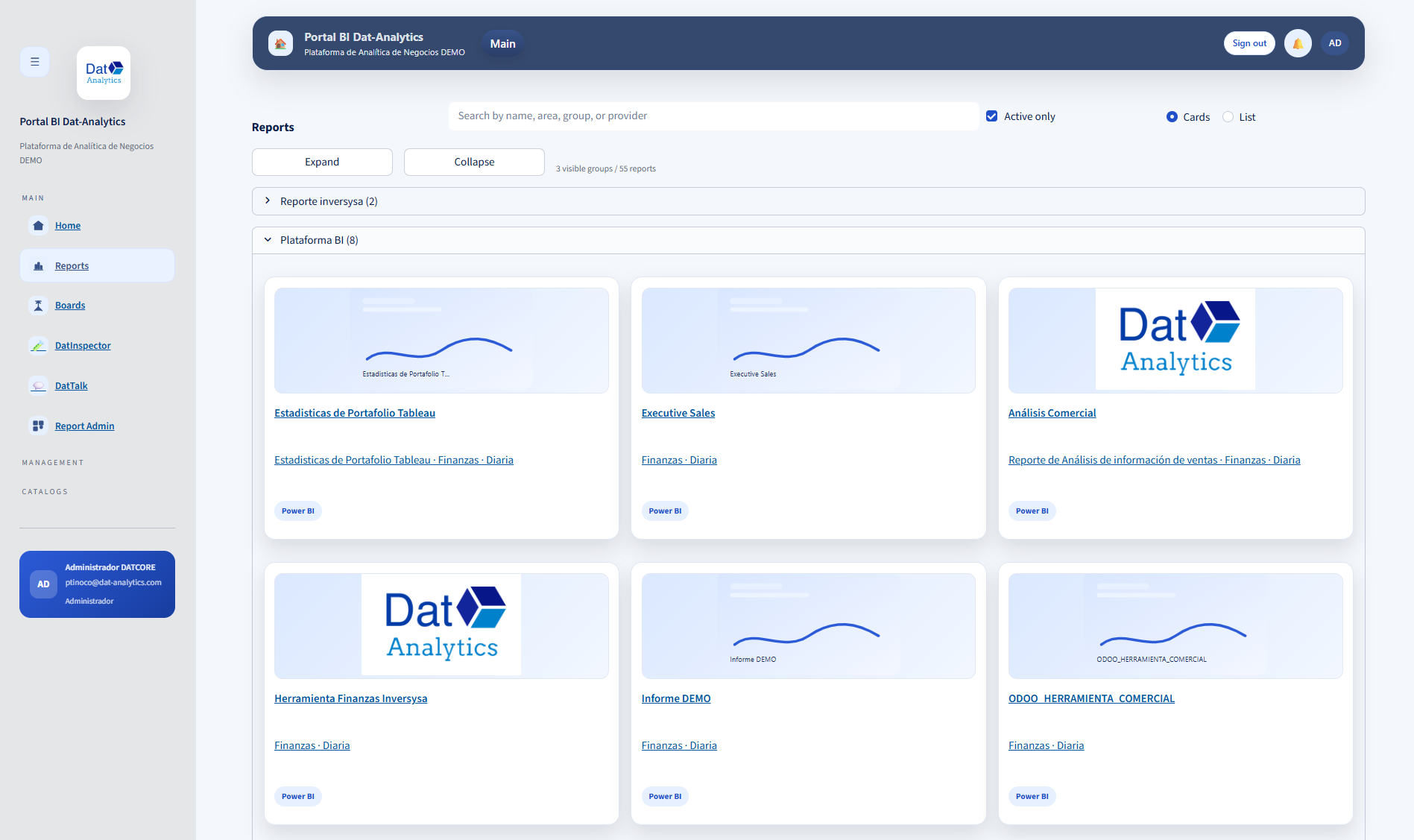Open DatInspector in sidebar navigation

pyautogui.click(x=83, y=346)
